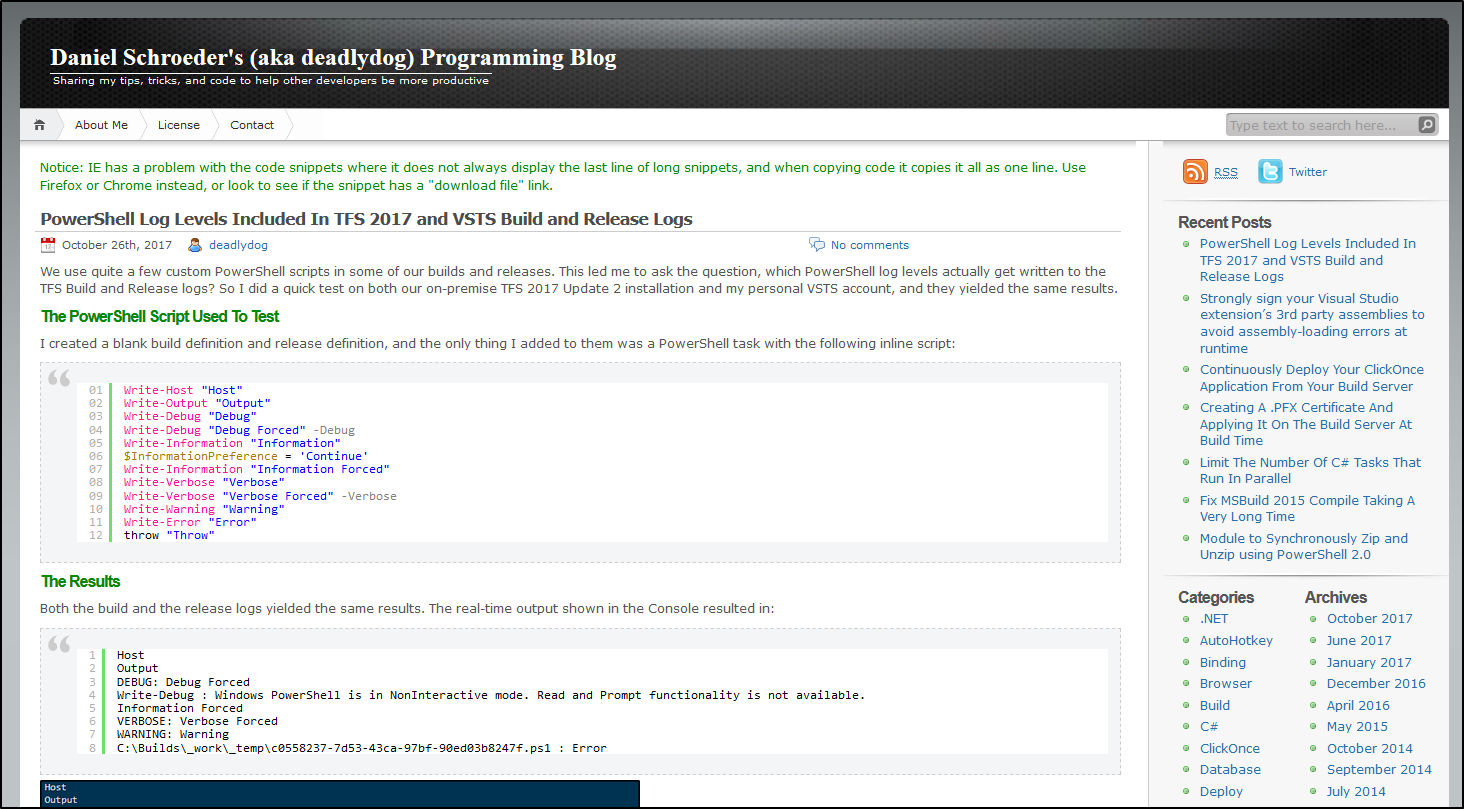Open the Twitter text link
This screenshot has width=1464, height=809.
[1308, 172]
